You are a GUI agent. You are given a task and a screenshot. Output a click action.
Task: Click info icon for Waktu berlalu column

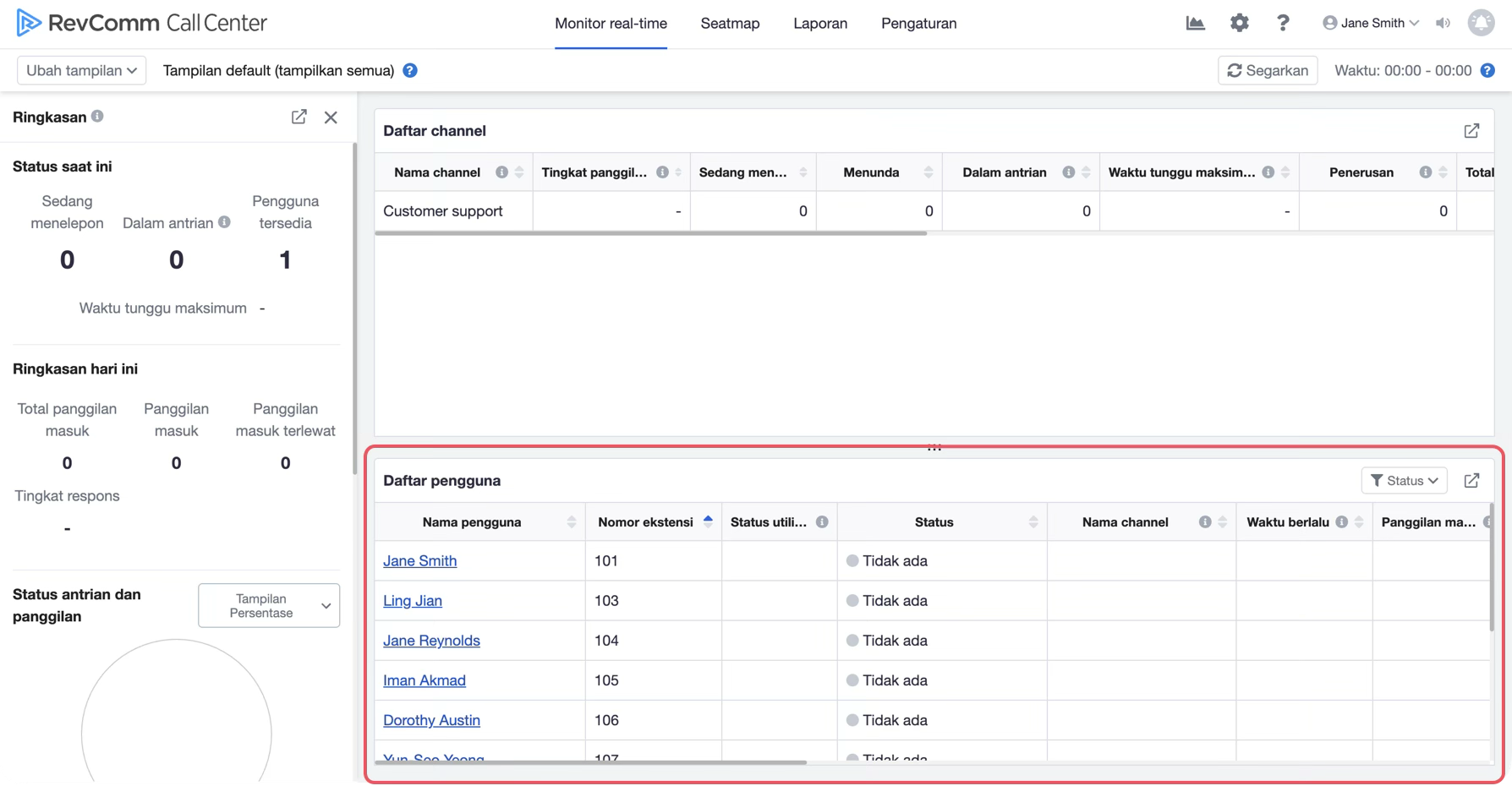[1342, 522]
